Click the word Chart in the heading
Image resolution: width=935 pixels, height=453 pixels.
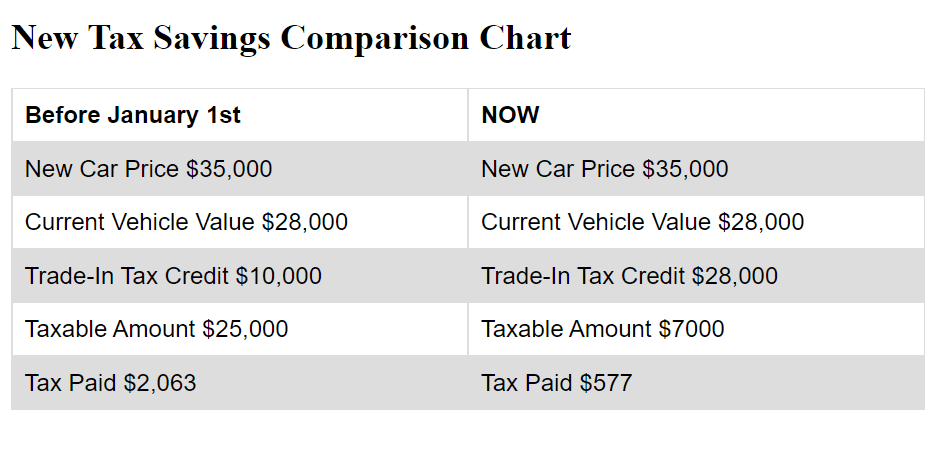click(x=525, y=38)
